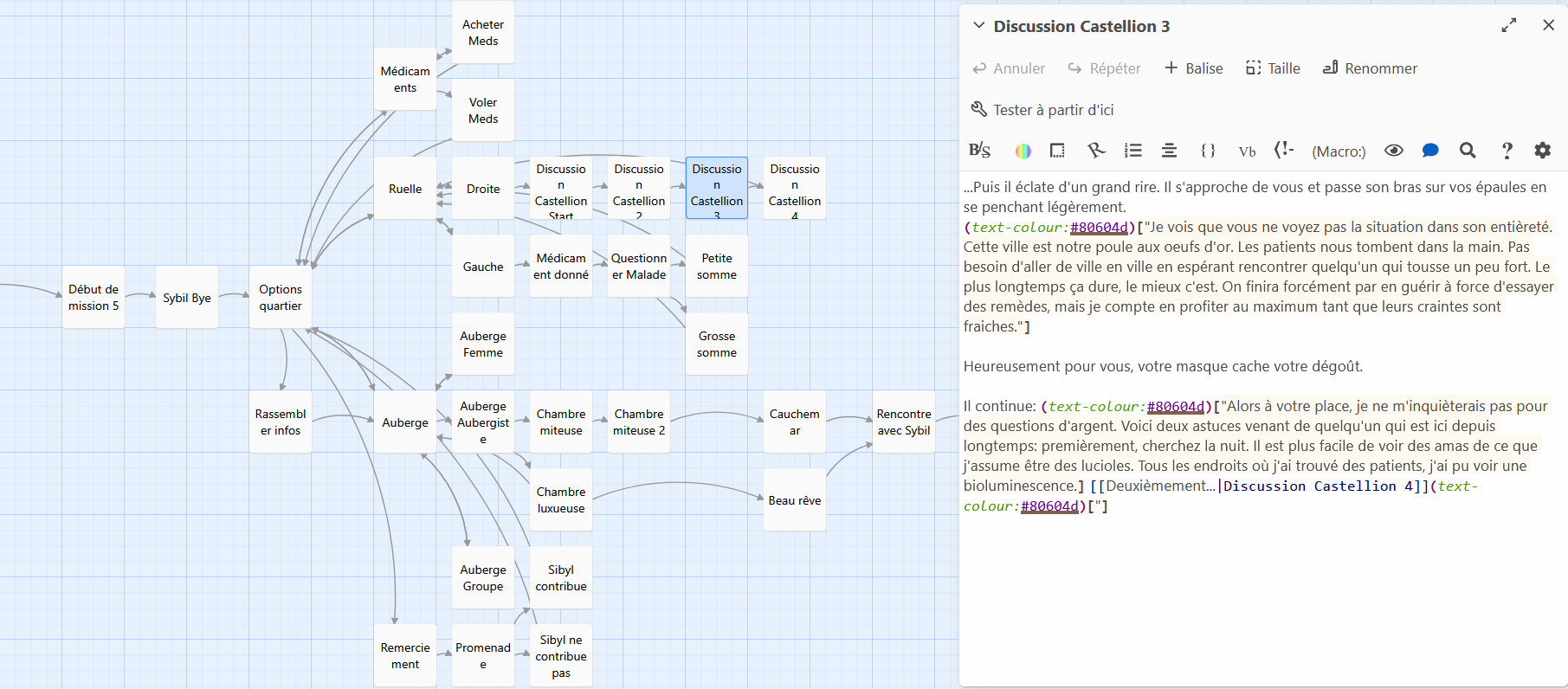Insert a numbered list
The image size is (1568, 689).
[1132, 151]
